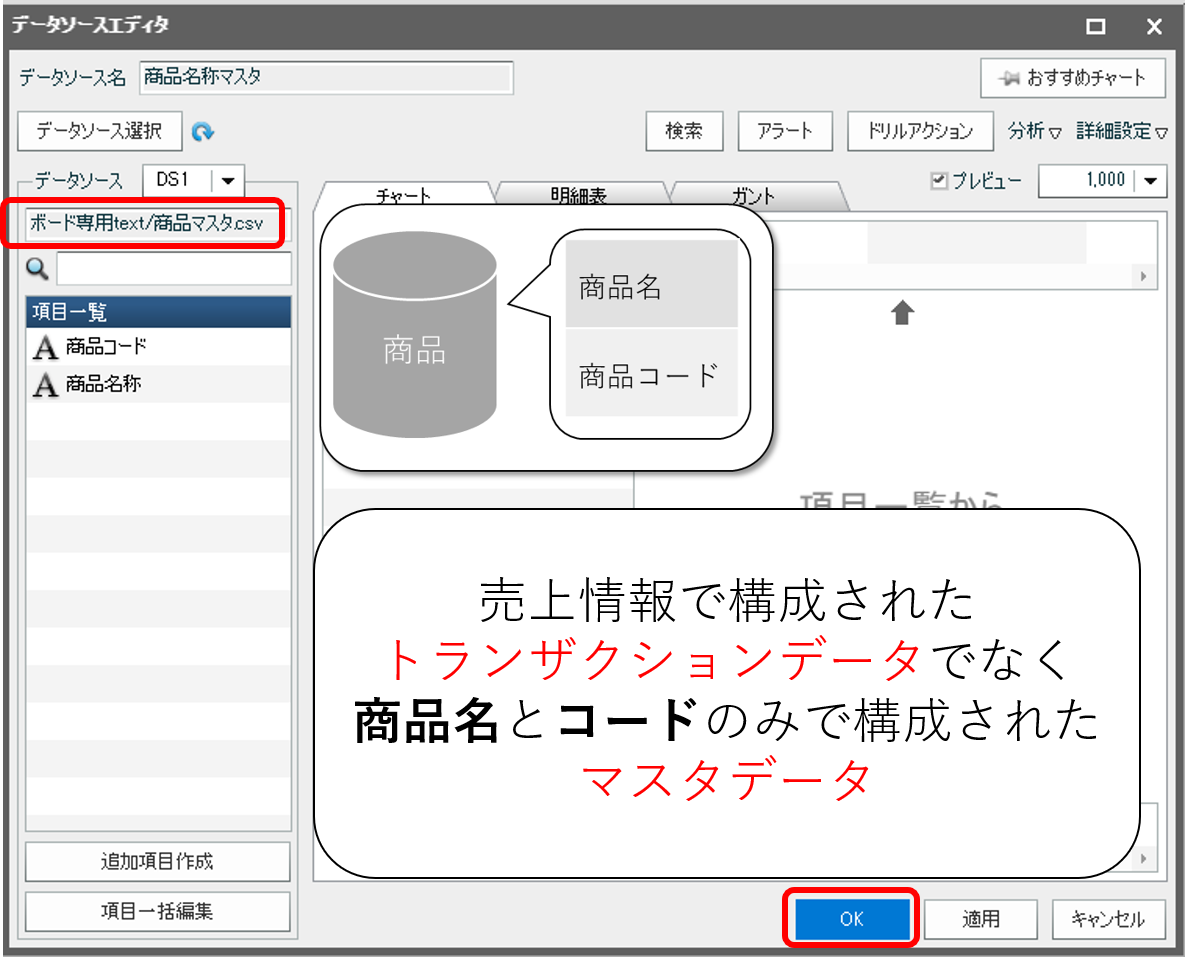This screenshot has width=1185, height=957.
Task: Click the ドリルアクション button
Action: click(920, 132)
